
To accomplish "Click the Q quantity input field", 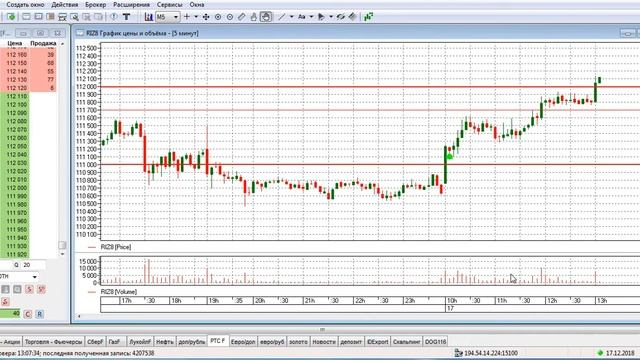I will click(x=33, y=265).
